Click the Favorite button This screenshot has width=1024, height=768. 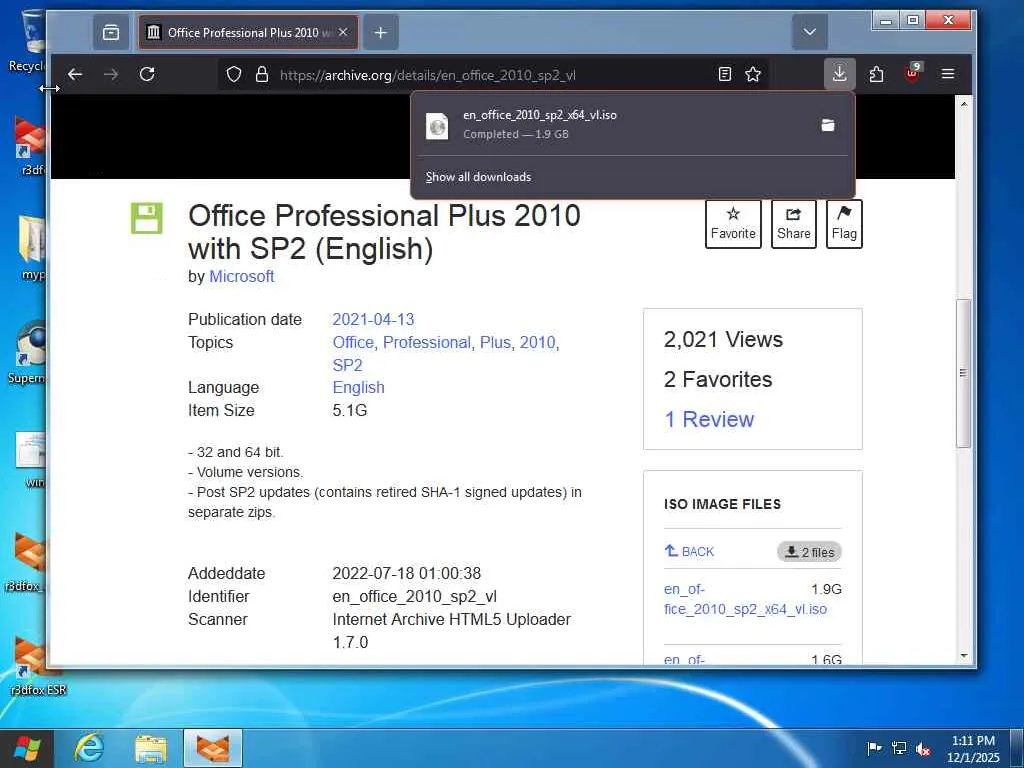point(733,224)
